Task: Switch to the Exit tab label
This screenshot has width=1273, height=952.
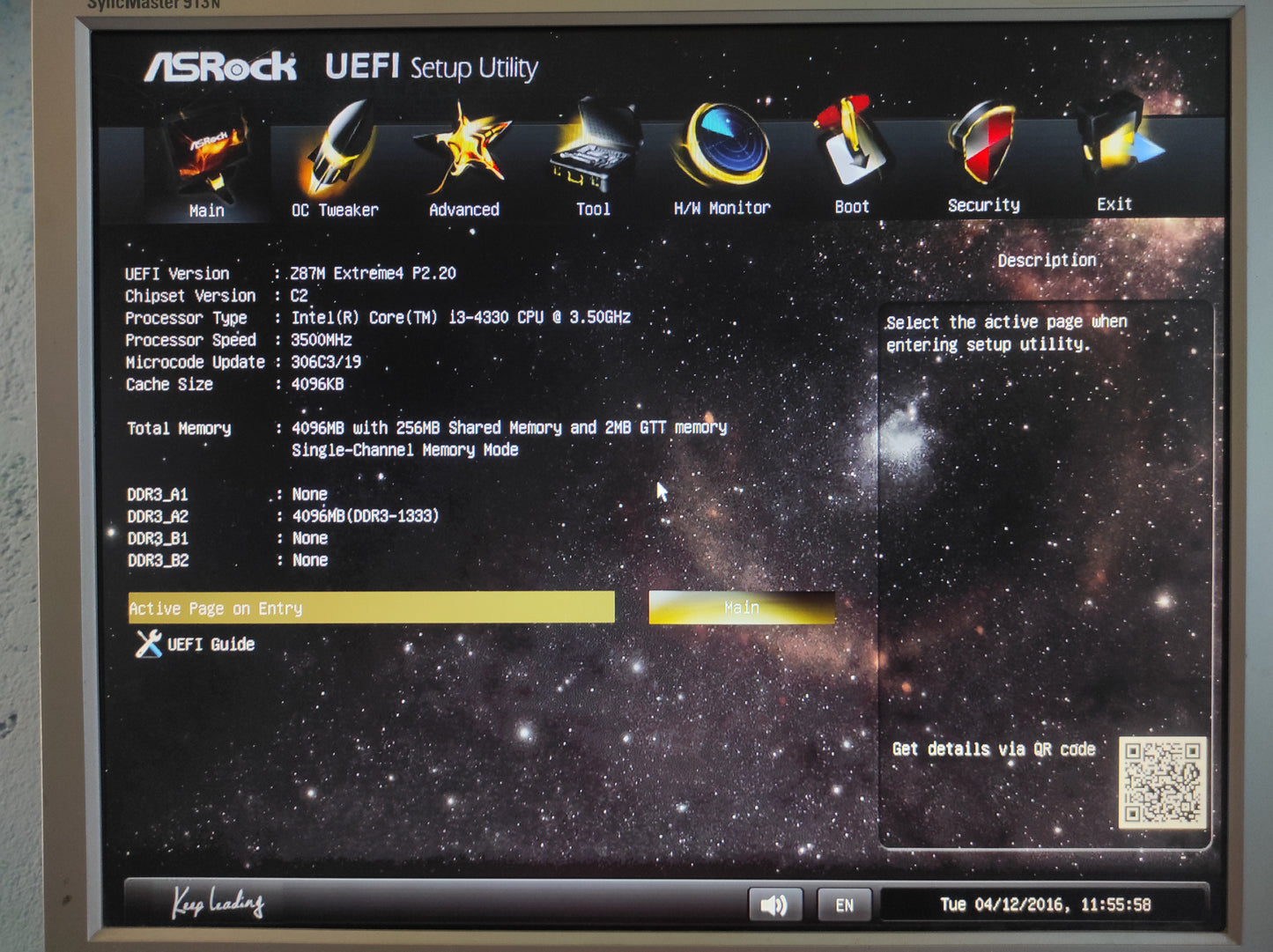Action: click(1114, 204)
